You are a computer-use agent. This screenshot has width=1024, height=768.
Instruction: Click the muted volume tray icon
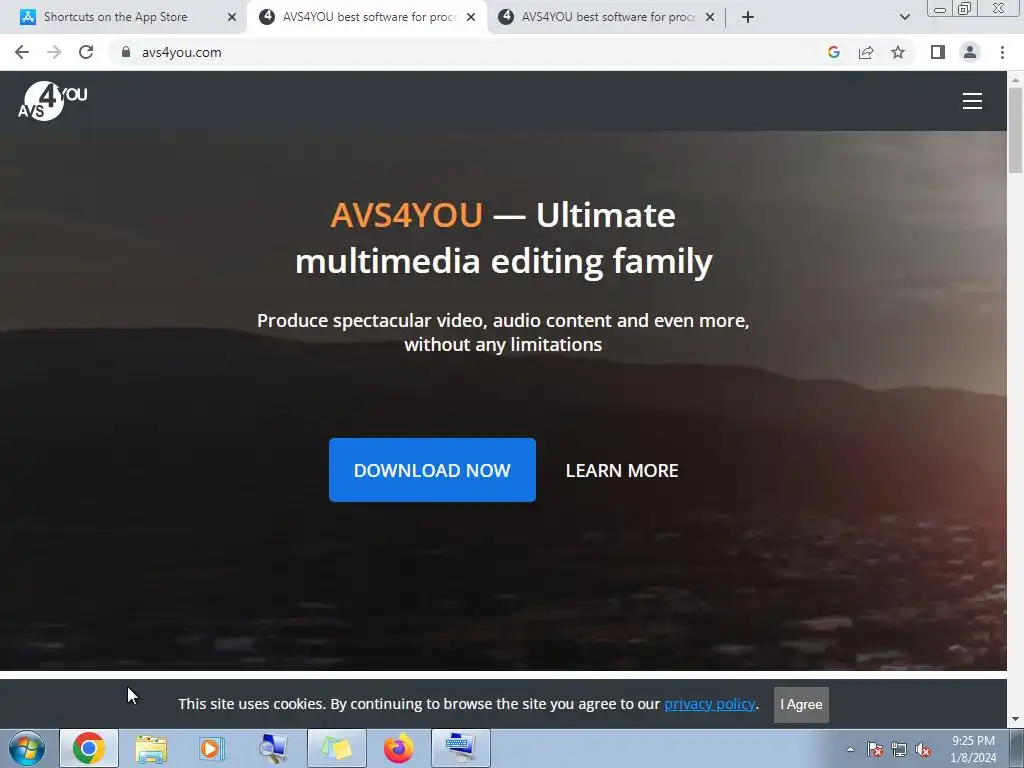click(923, 749)
